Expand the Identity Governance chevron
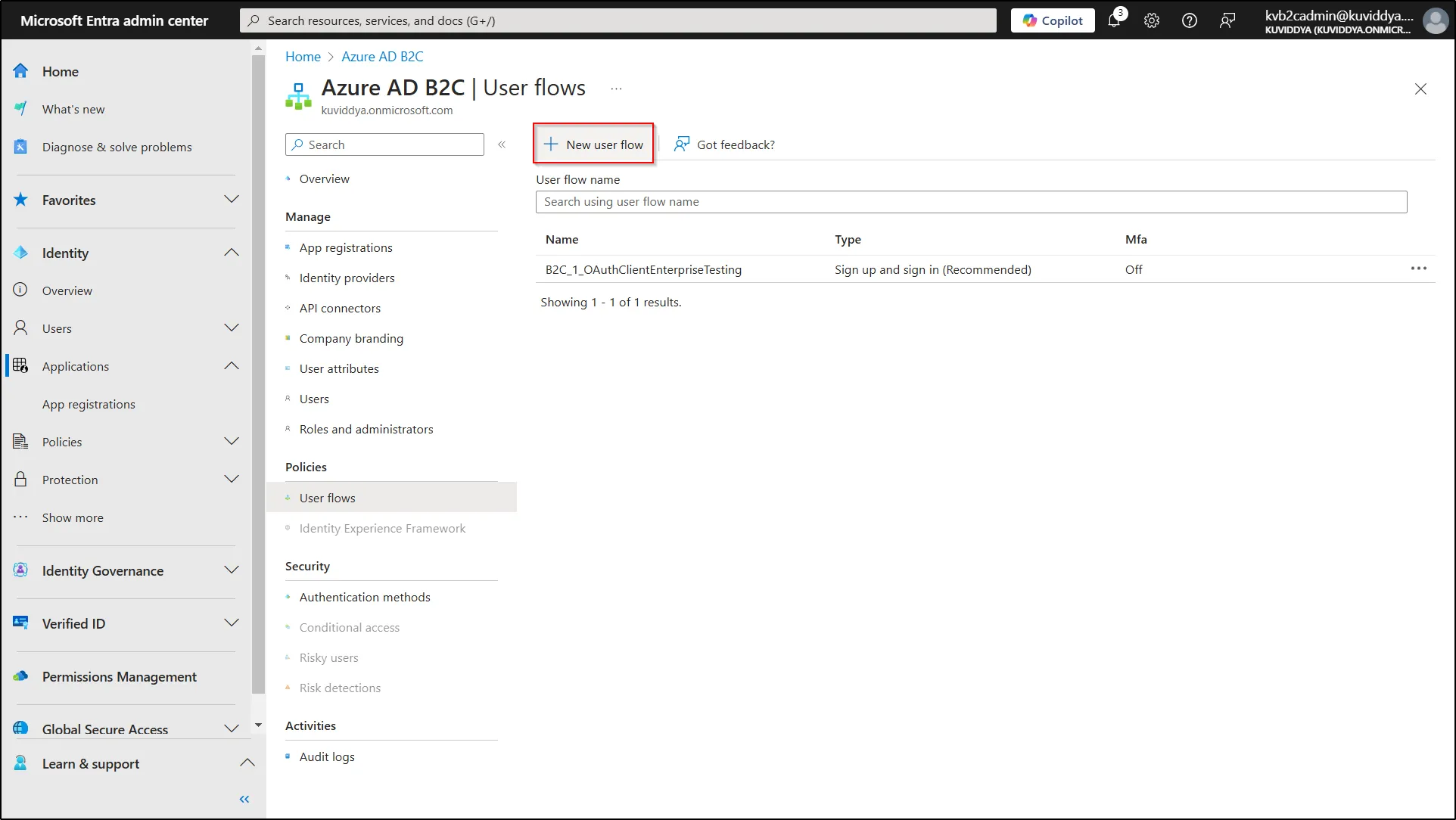The image size is (1456, 820). pos(232,570)
